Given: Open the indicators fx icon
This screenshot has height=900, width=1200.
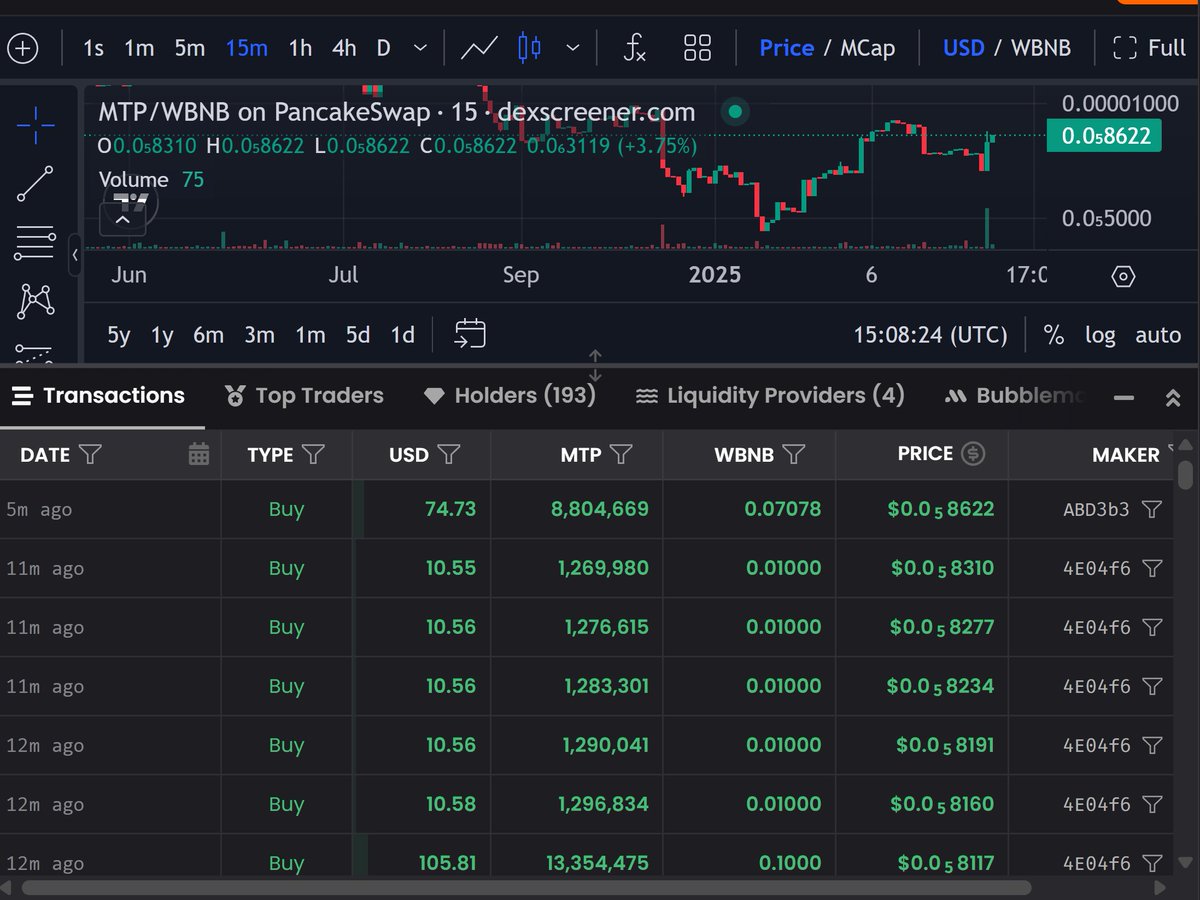Looking at the screenshot, I should pos(634,48).
